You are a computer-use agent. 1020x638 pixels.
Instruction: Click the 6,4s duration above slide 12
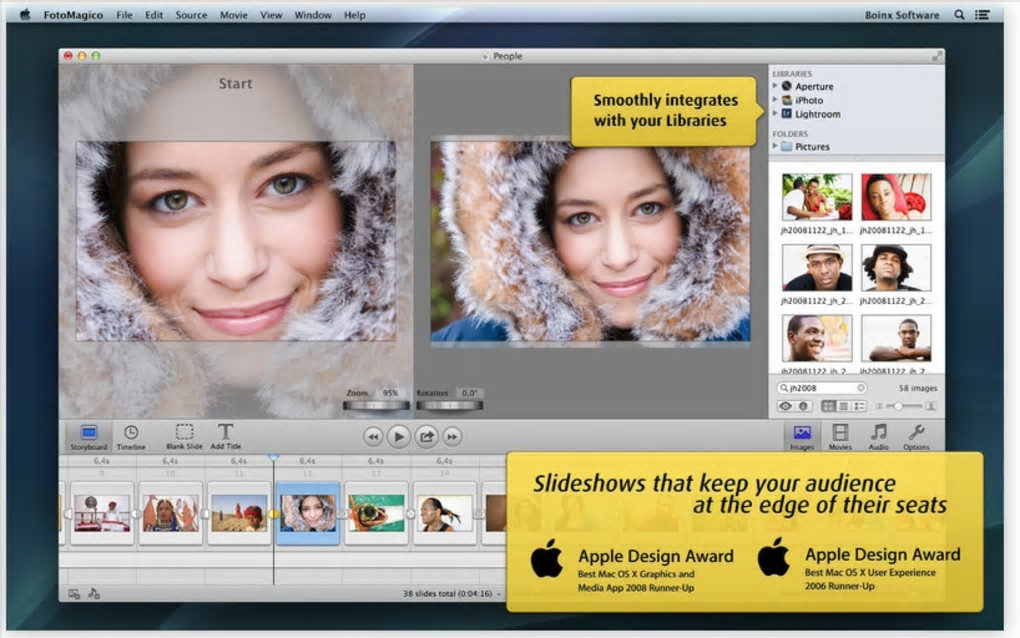click(307, 460)
